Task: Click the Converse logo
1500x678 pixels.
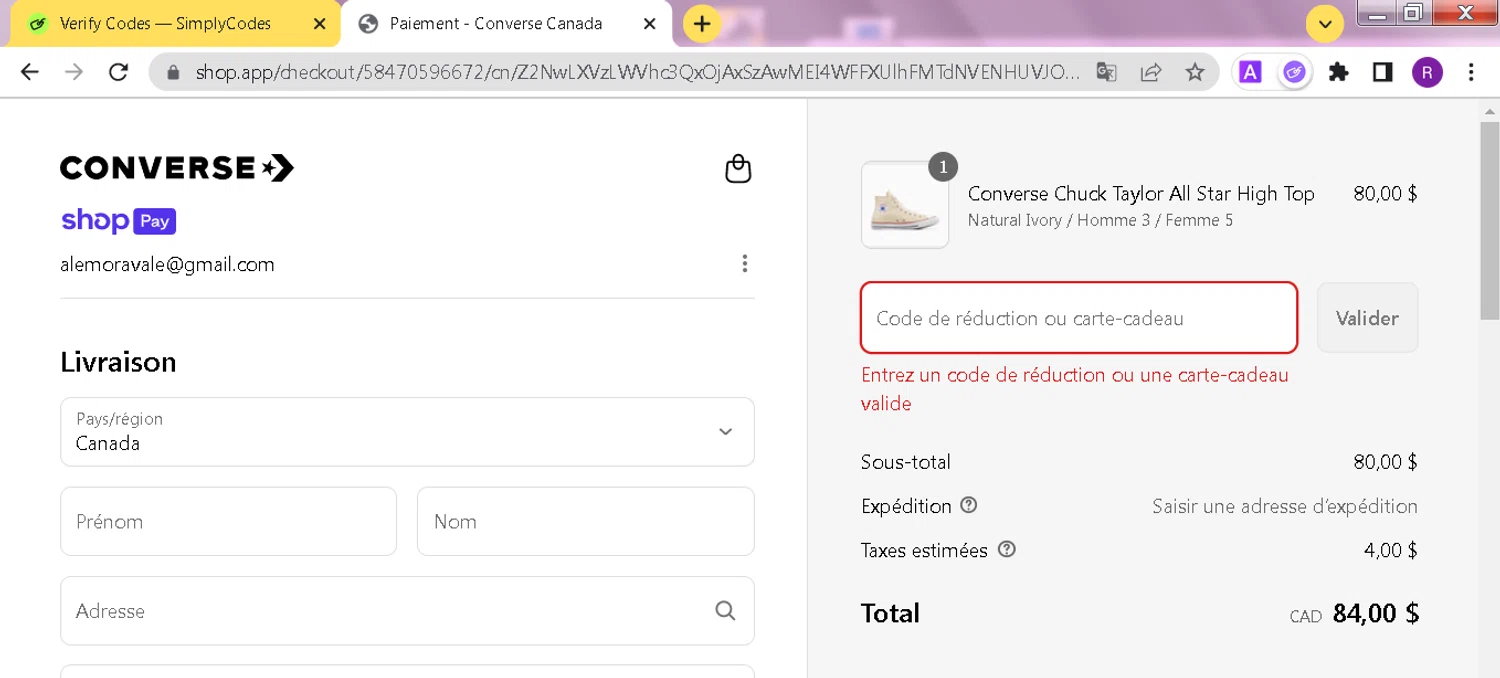Action: click(x=177, y=168)
